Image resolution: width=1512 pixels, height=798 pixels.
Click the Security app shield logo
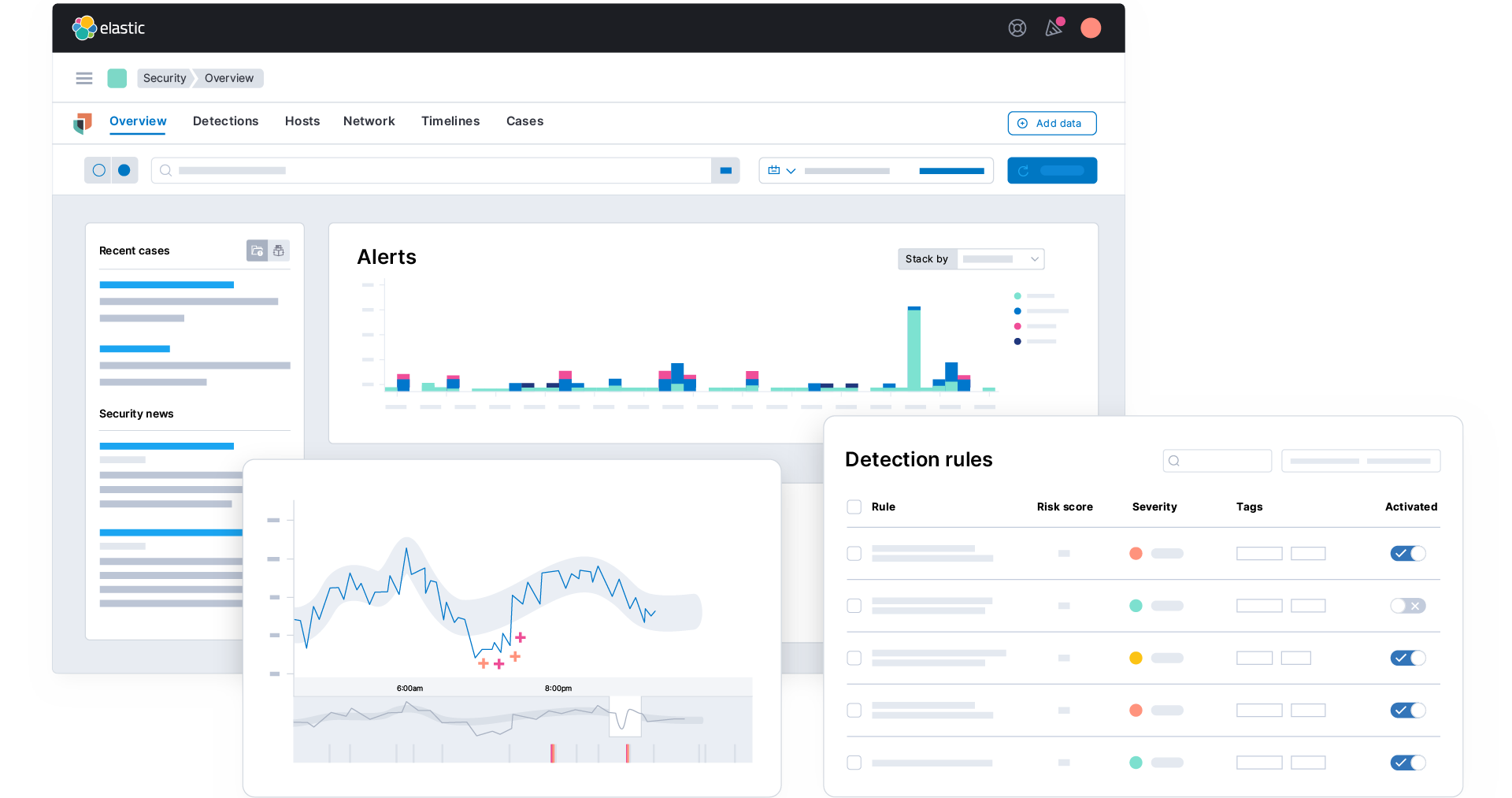(83, 123)
